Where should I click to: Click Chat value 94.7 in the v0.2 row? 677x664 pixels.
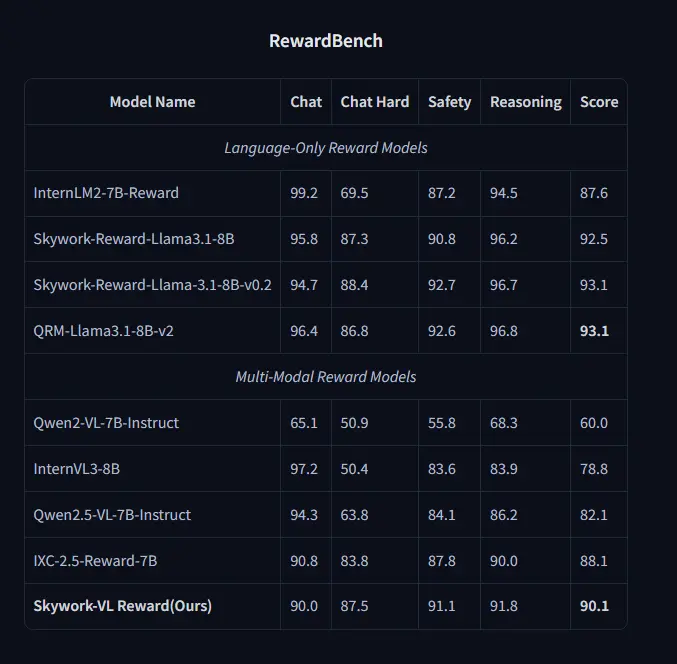pyautogui.click(x=304, y=285)
